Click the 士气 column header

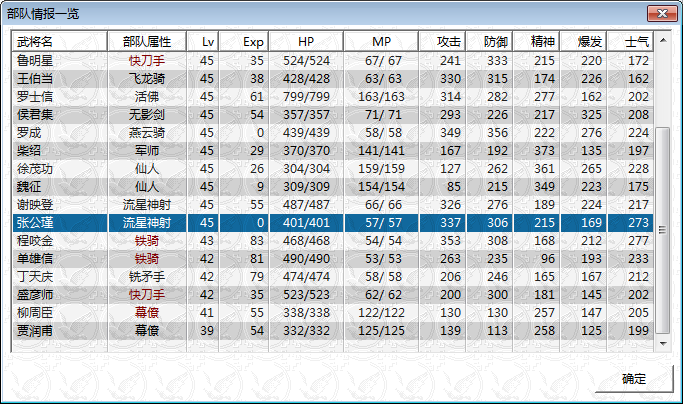[630, 41]
